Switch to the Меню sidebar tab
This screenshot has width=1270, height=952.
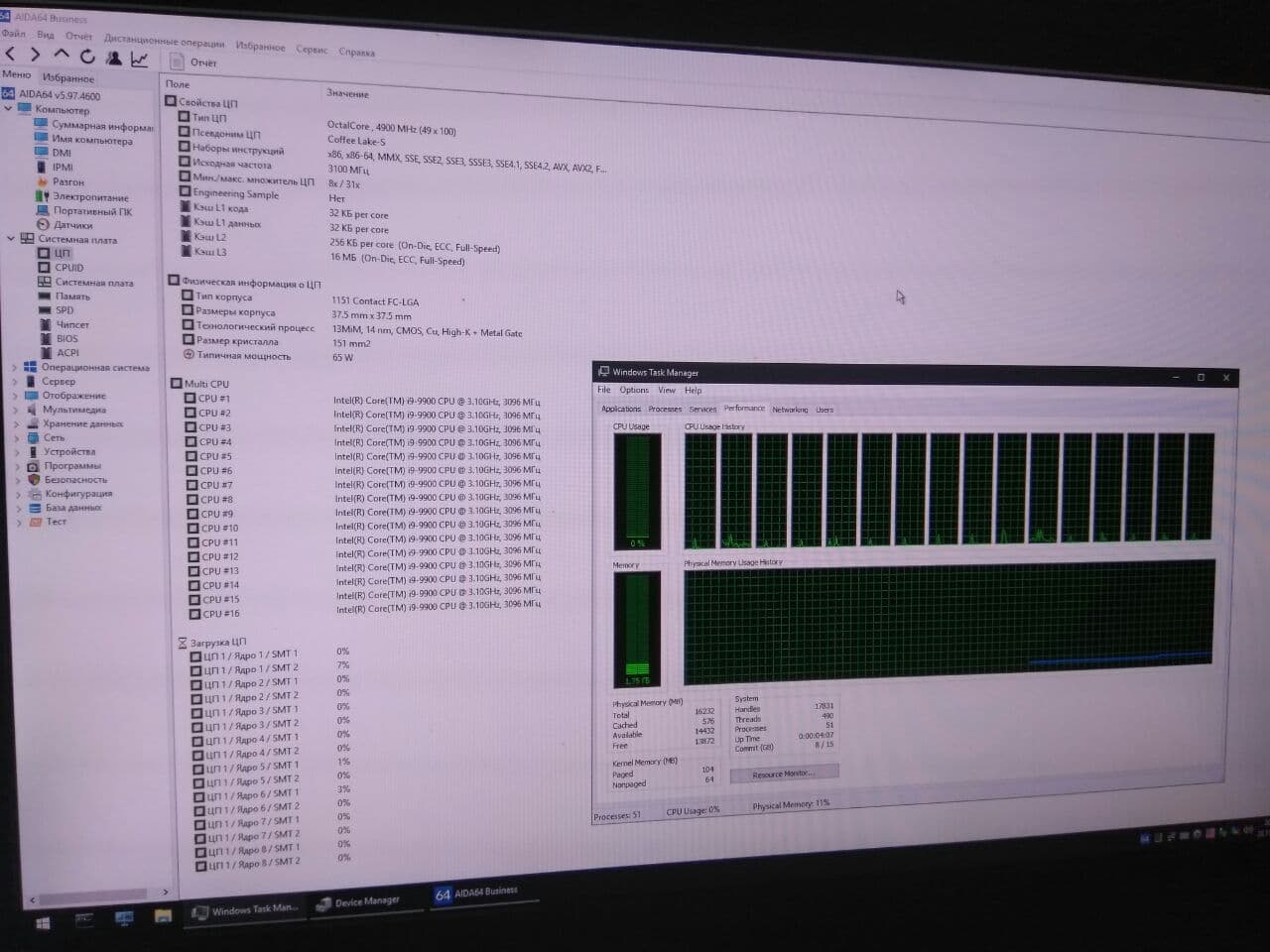[x=16, y=74]
